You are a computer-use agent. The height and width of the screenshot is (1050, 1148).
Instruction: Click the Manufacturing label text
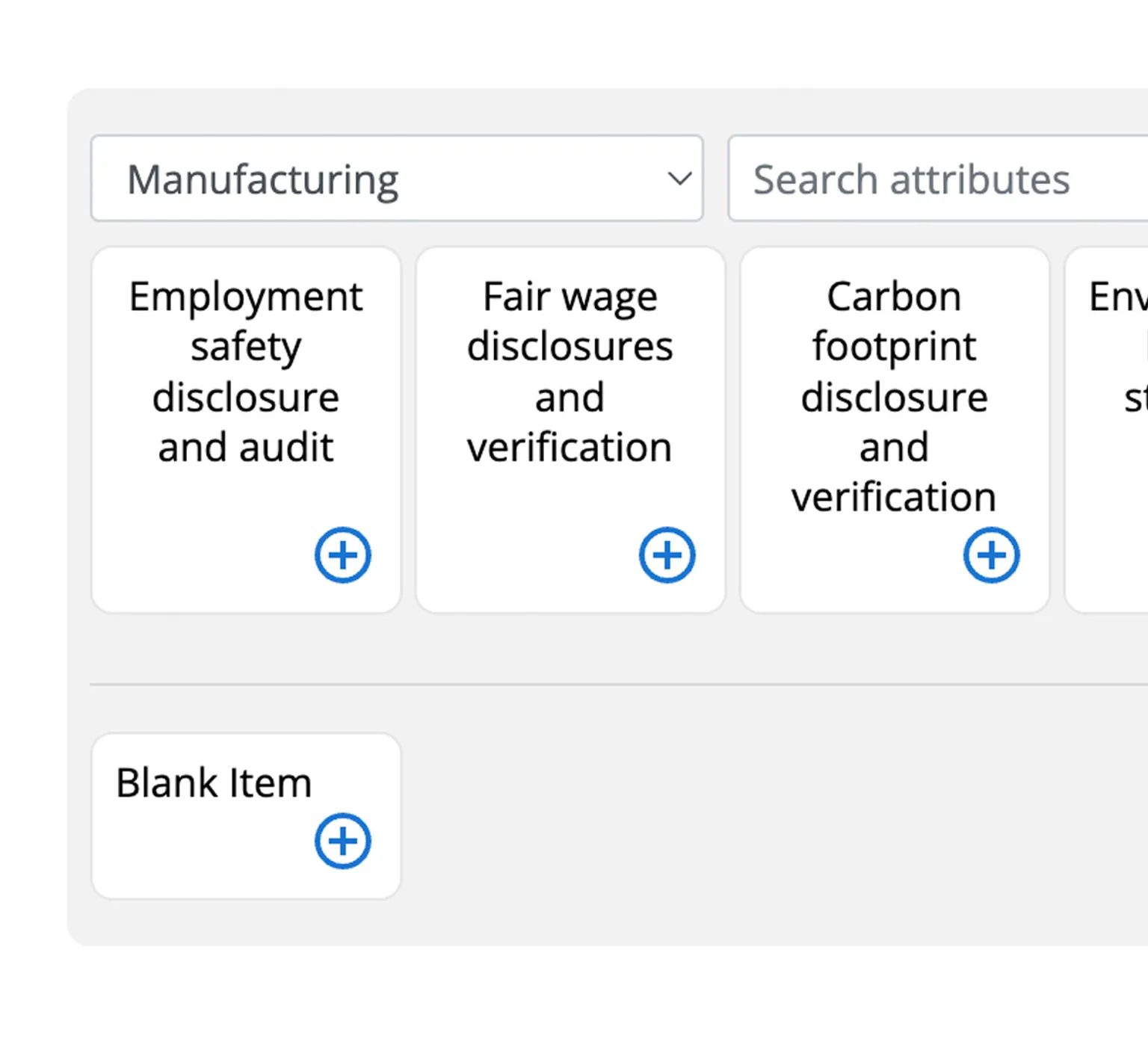[x=262, y=179]
